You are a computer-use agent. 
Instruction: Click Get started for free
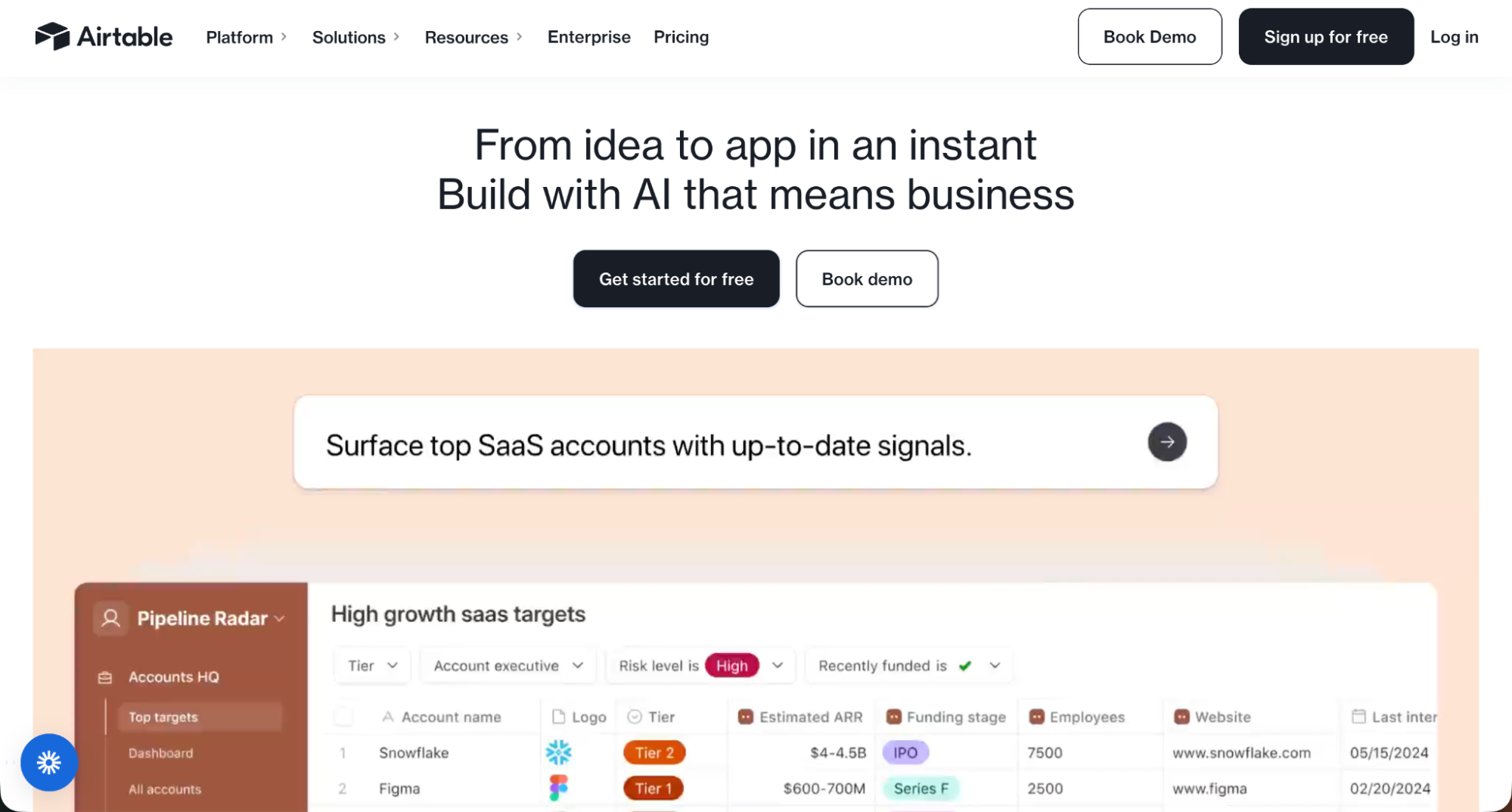[x=675, y=278]
